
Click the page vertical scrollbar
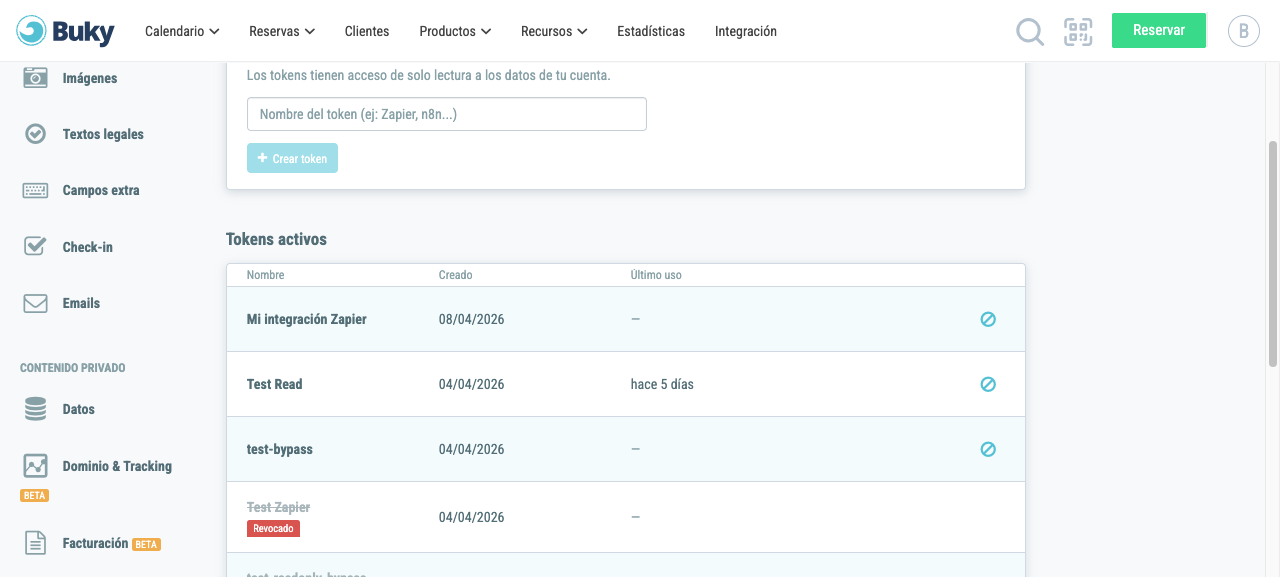pos(1273,252)
